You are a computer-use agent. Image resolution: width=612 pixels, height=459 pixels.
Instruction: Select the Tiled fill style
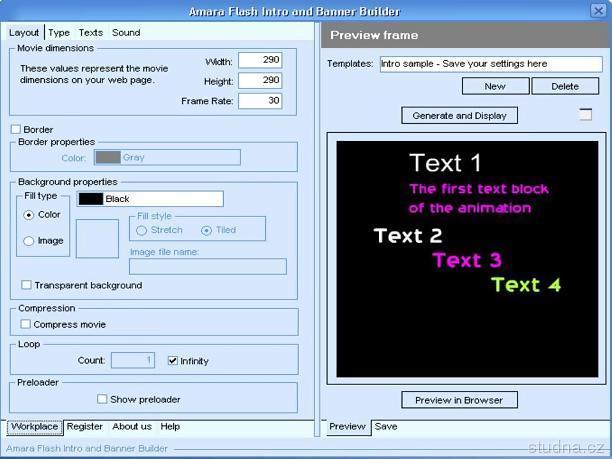tap(206, 230)
